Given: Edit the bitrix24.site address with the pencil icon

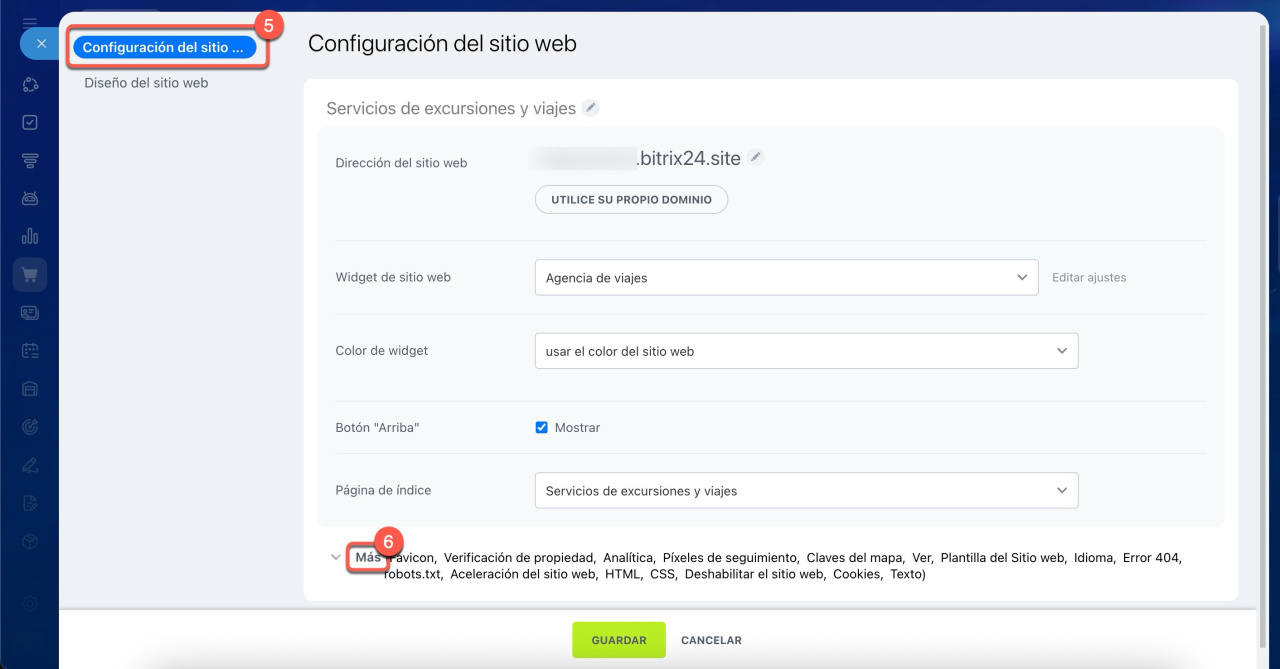Looking at the screenshot, I should pyautogui.click(x=756, y=157).
